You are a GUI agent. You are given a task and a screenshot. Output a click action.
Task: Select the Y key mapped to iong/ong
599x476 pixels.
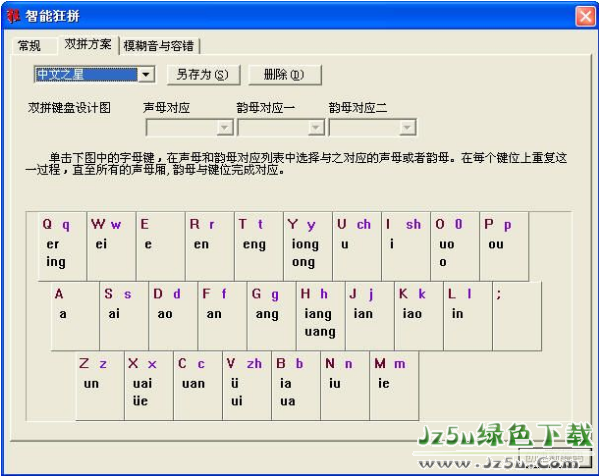coord(308,246)
